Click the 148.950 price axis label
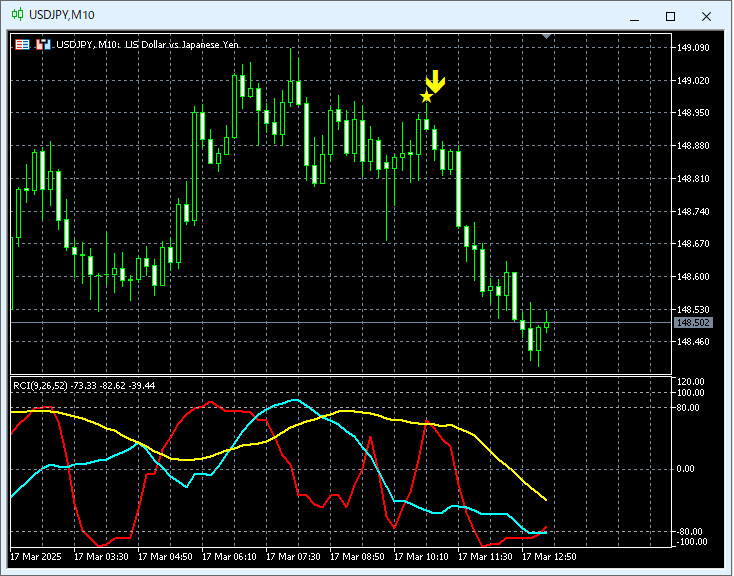This screenshot has width=734, height=576. 693,113
